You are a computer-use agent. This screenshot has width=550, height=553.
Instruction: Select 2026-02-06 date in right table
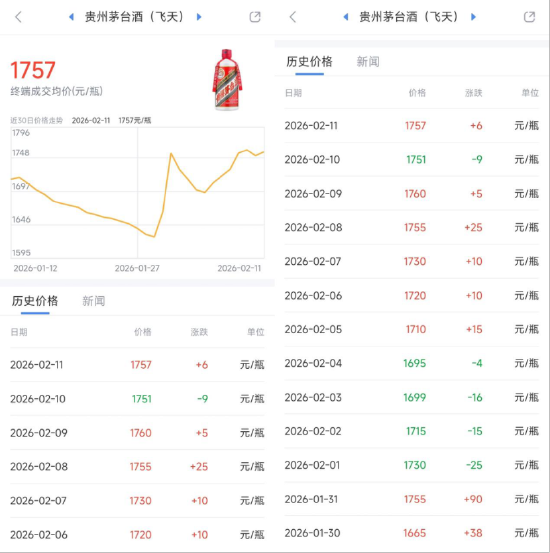click(x=313, y=296)
